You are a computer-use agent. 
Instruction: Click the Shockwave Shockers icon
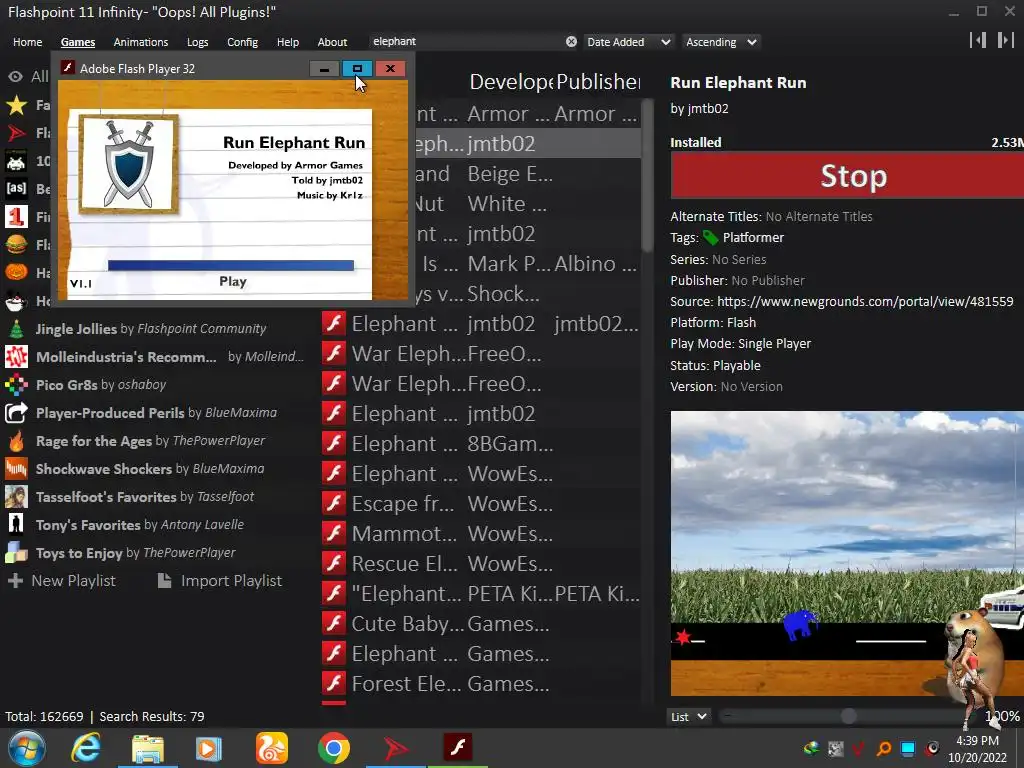point(16,469)
